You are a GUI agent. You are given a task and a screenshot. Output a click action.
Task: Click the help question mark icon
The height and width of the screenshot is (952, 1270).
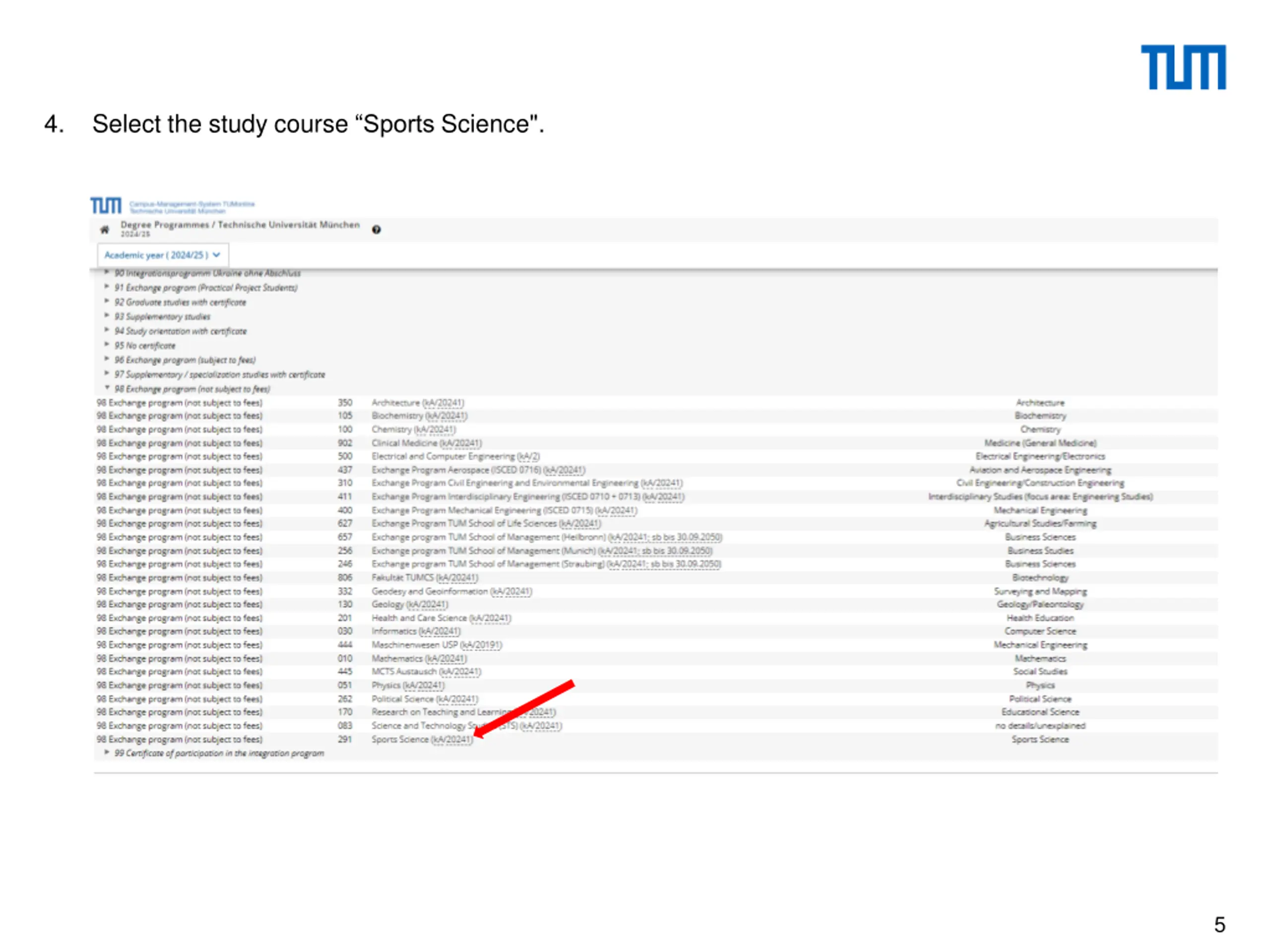(x=376, y=230)
